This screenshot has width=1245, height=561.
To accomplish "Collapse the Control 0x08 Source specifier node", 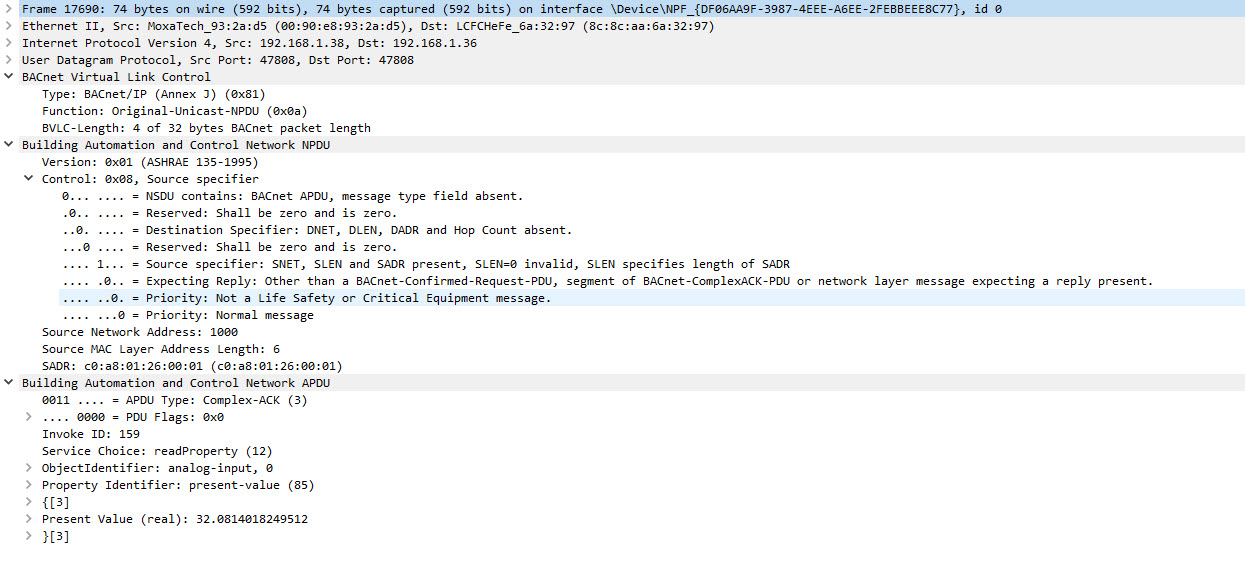I will [29, 179].
